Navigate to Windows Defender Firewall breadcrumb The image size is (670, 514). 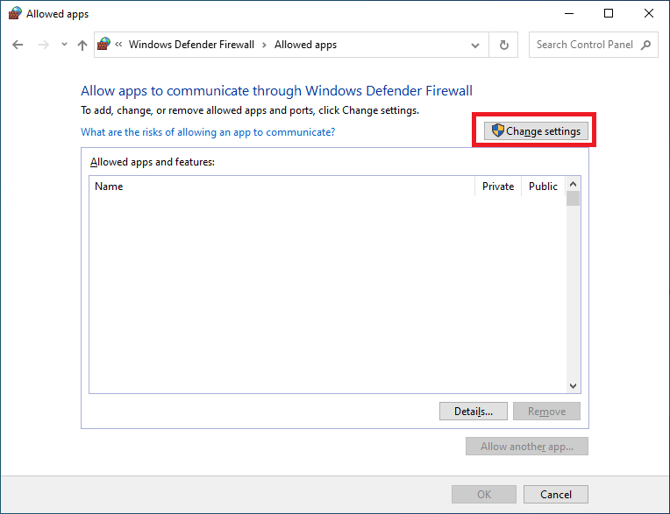click(x=191, y=44)
